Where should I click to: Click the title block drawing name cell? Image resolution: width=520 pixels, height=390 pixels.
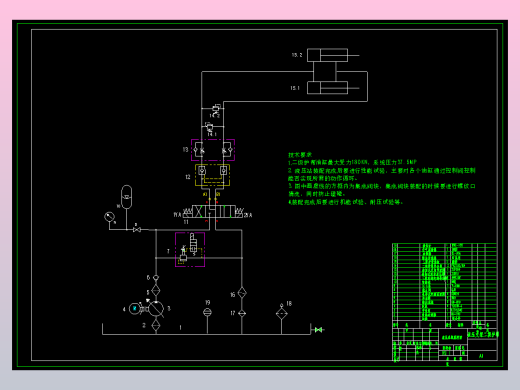[452, 337]
